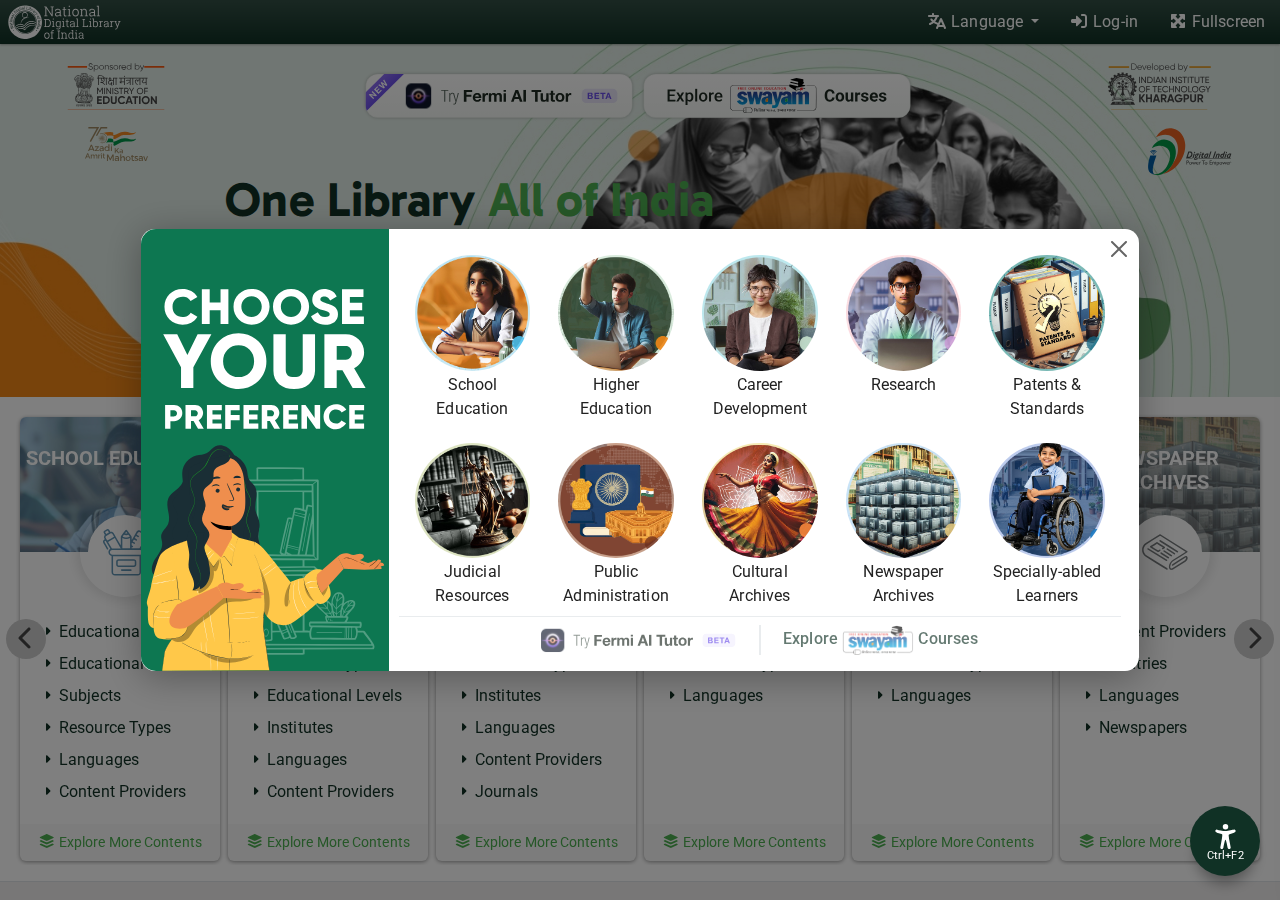Select the Research preference icon
1280x900 pixels.
[903, 313]
